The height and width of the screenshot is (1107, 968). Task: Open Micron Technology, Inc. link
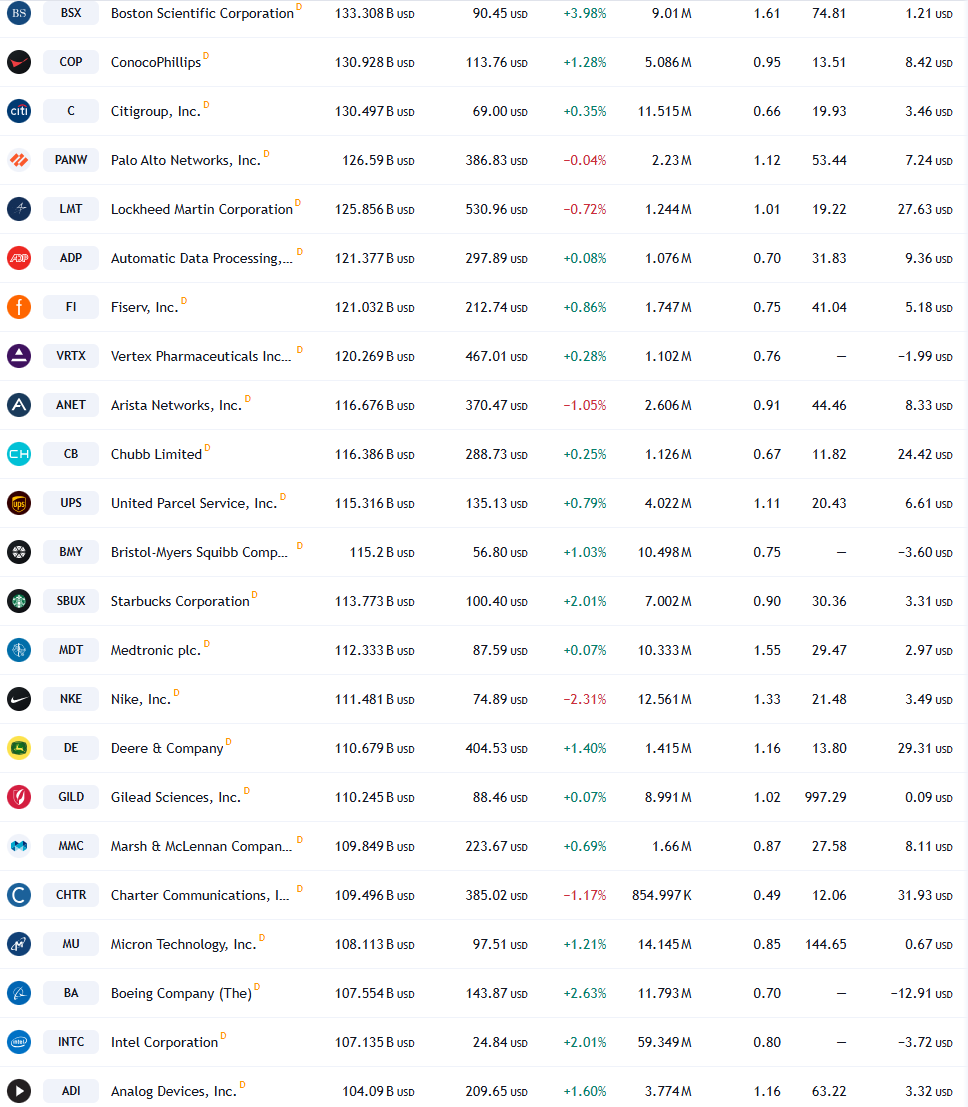(x=183, y=945)
